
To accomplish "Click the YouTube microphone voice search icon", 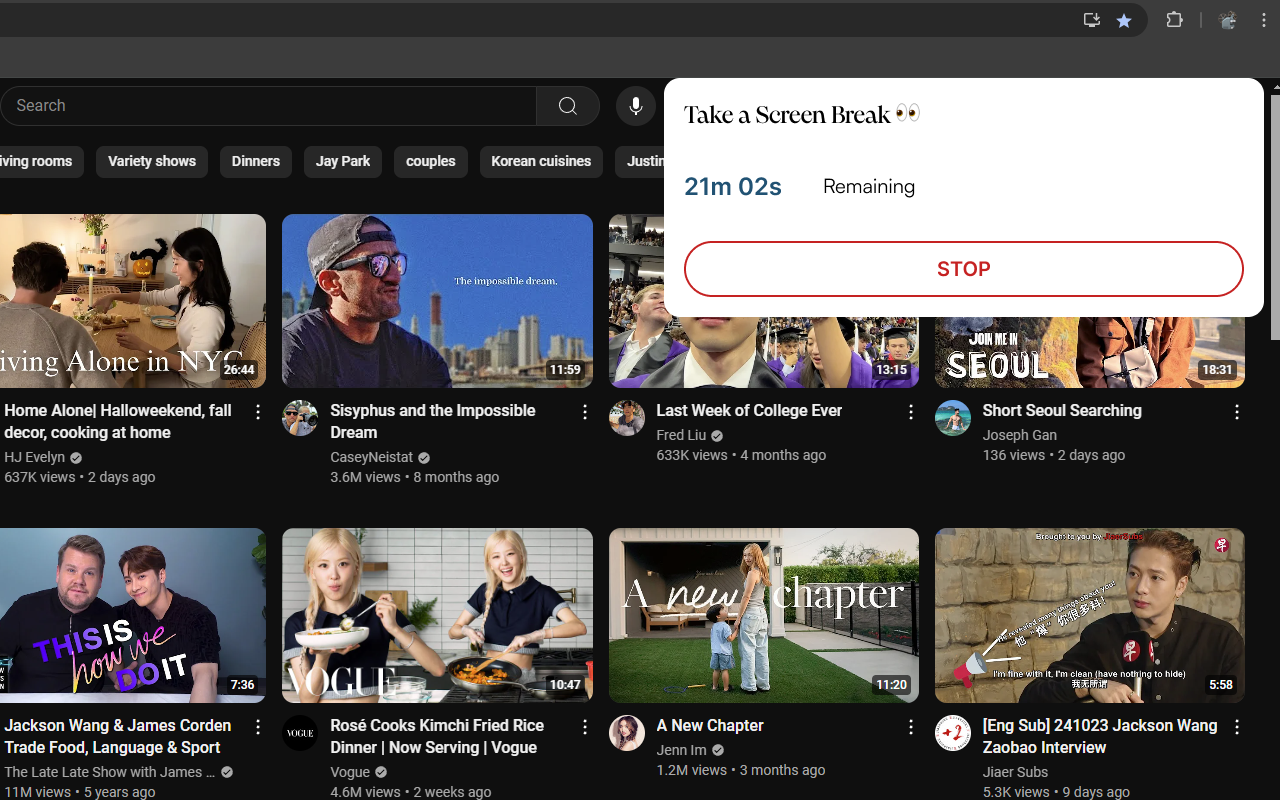I will pyautogui.click(x=635, y=106).
